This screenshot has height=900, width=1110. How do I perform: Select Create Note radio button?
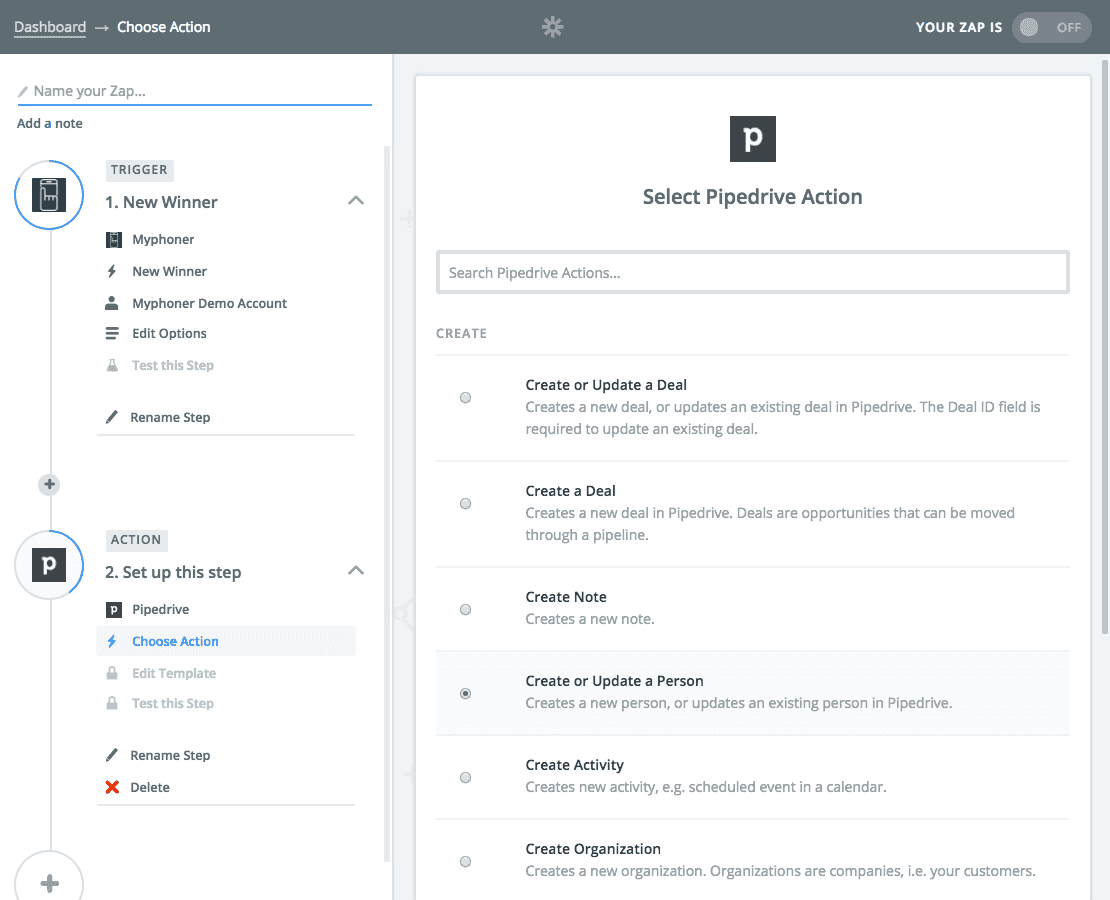coord(465,610)
